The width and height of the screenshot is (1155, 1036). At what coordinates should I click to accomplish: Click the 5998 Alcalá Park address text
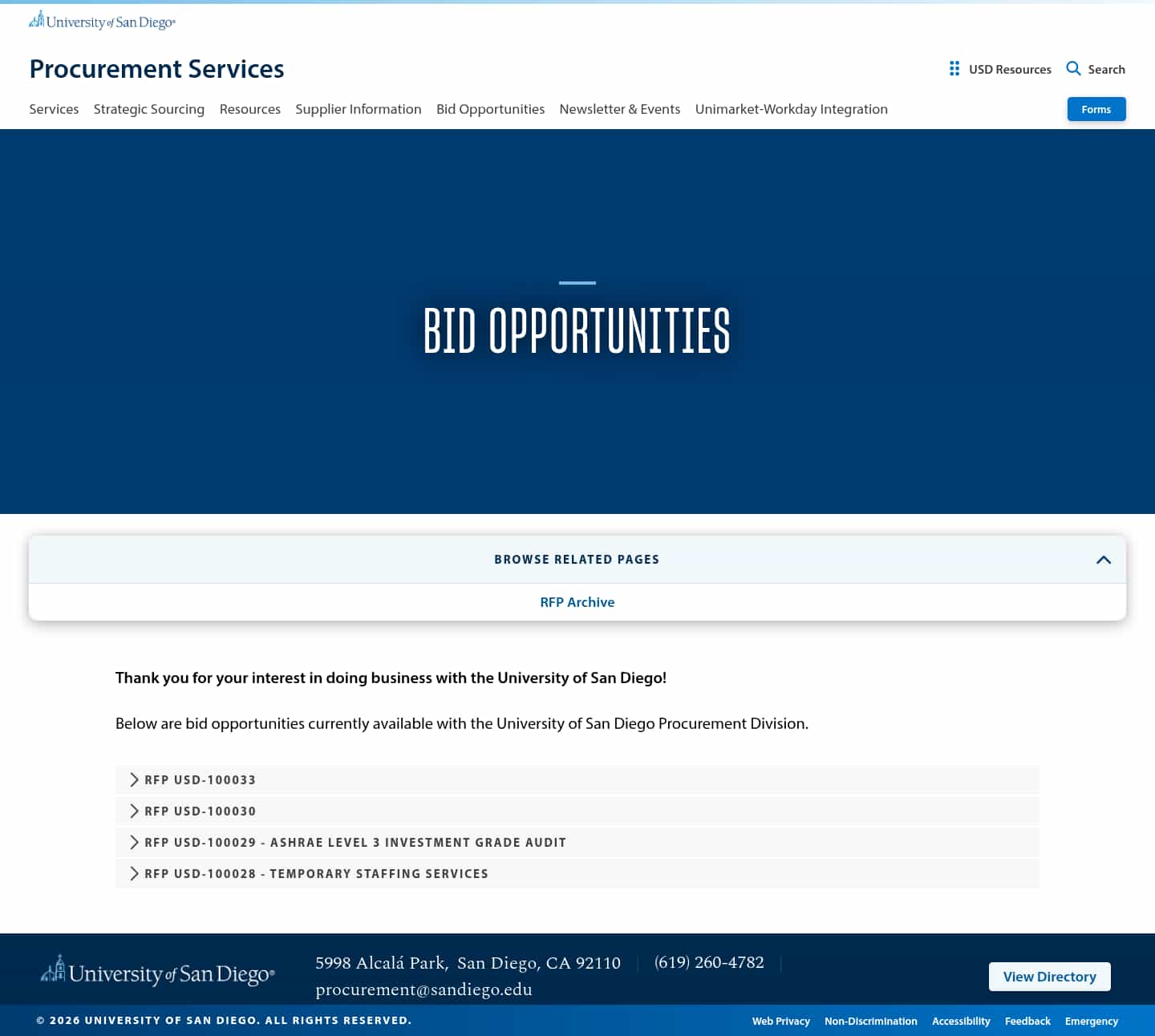coord(468,962)
